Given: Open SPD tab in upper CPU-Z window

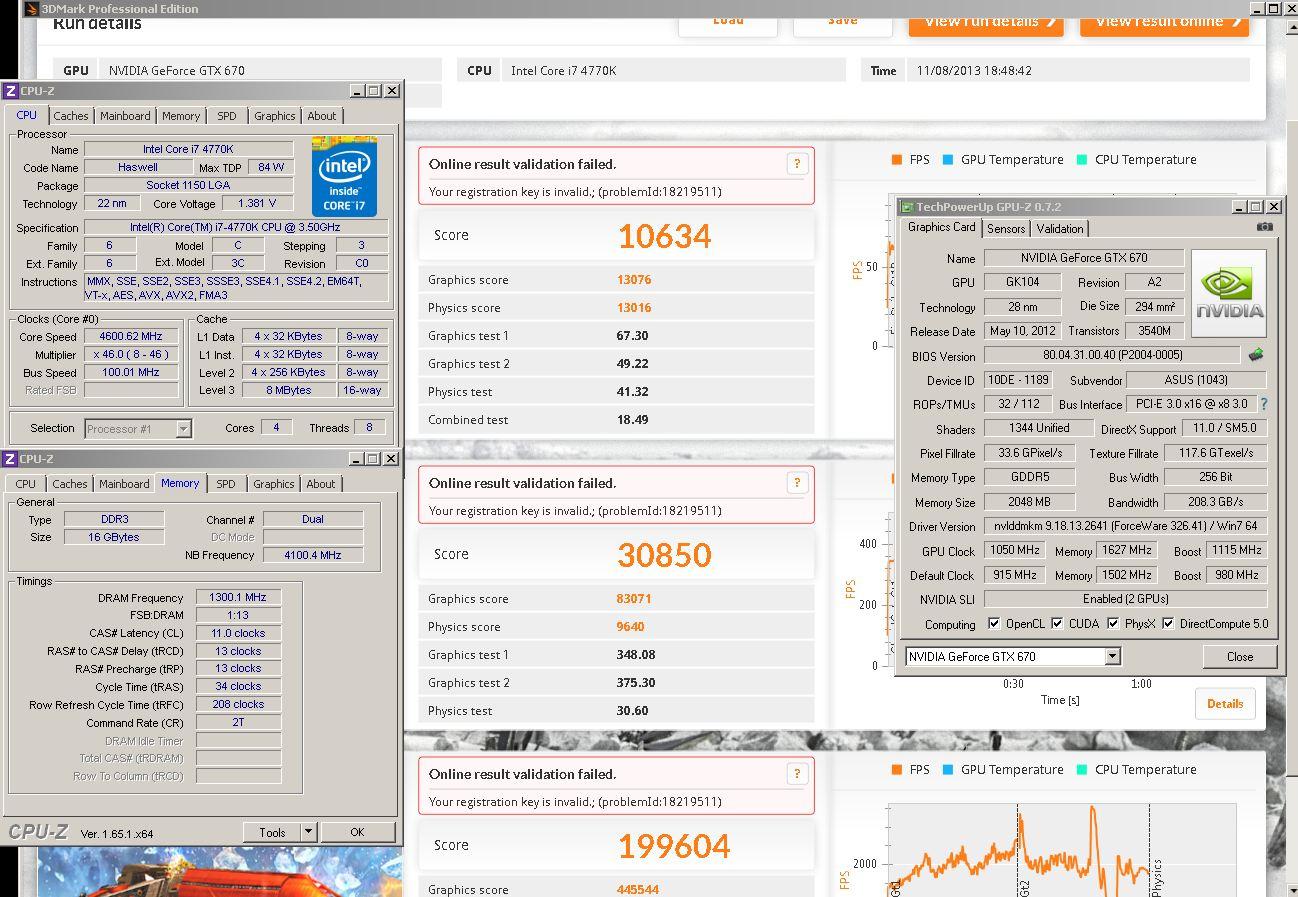Looking at the screenshot, I should point(227,116).
